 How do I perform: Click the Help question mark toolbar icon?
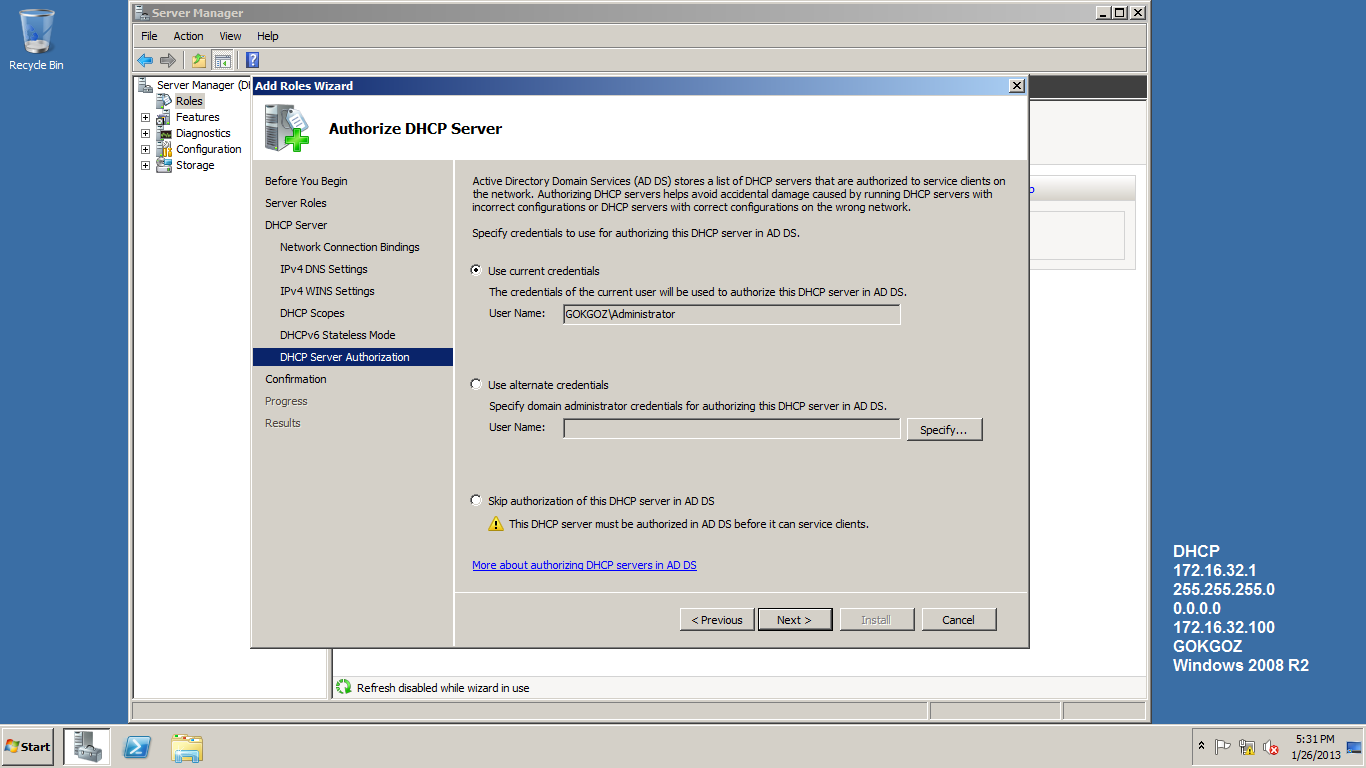(251, 60)
